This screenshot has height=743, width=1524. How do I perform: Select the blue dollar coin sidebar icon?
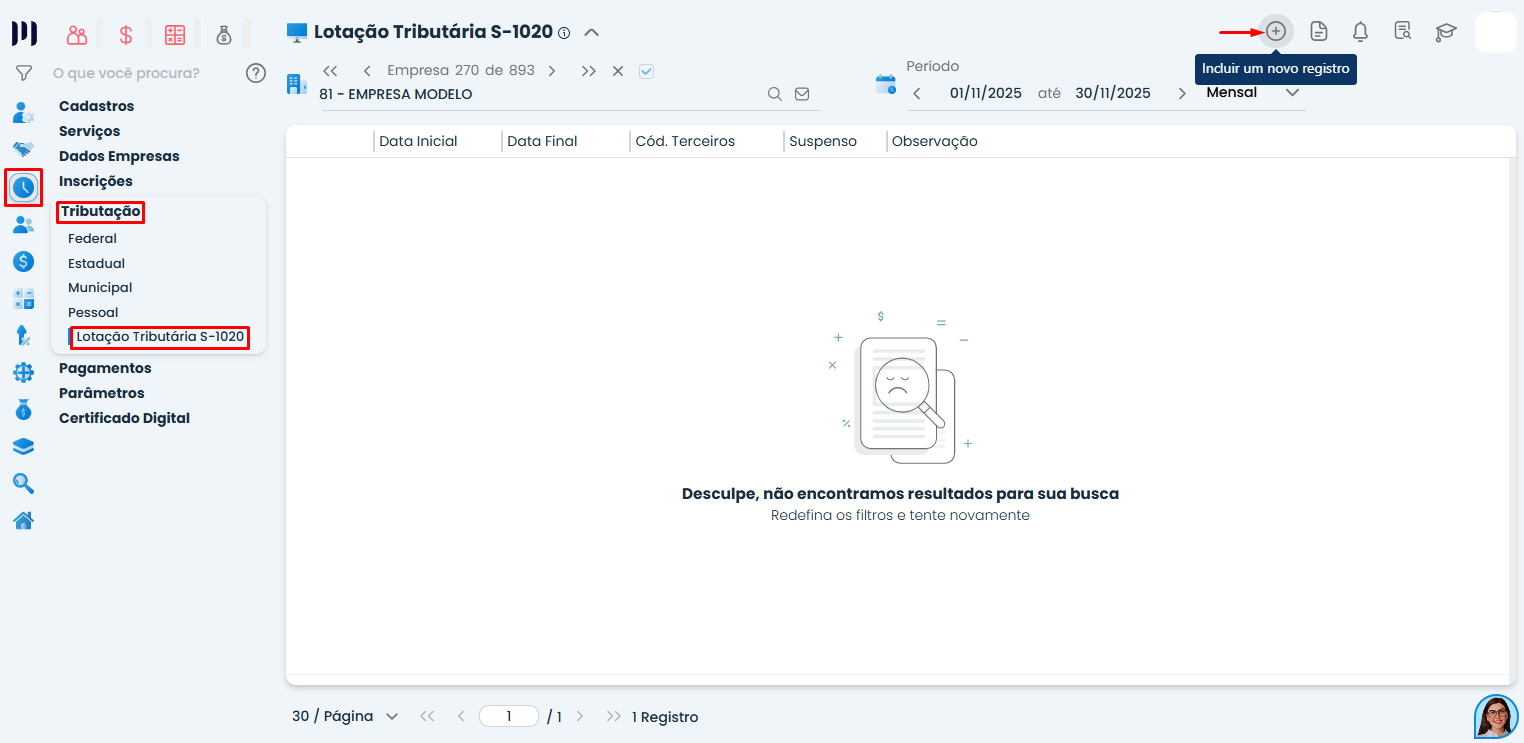(23, 262)
